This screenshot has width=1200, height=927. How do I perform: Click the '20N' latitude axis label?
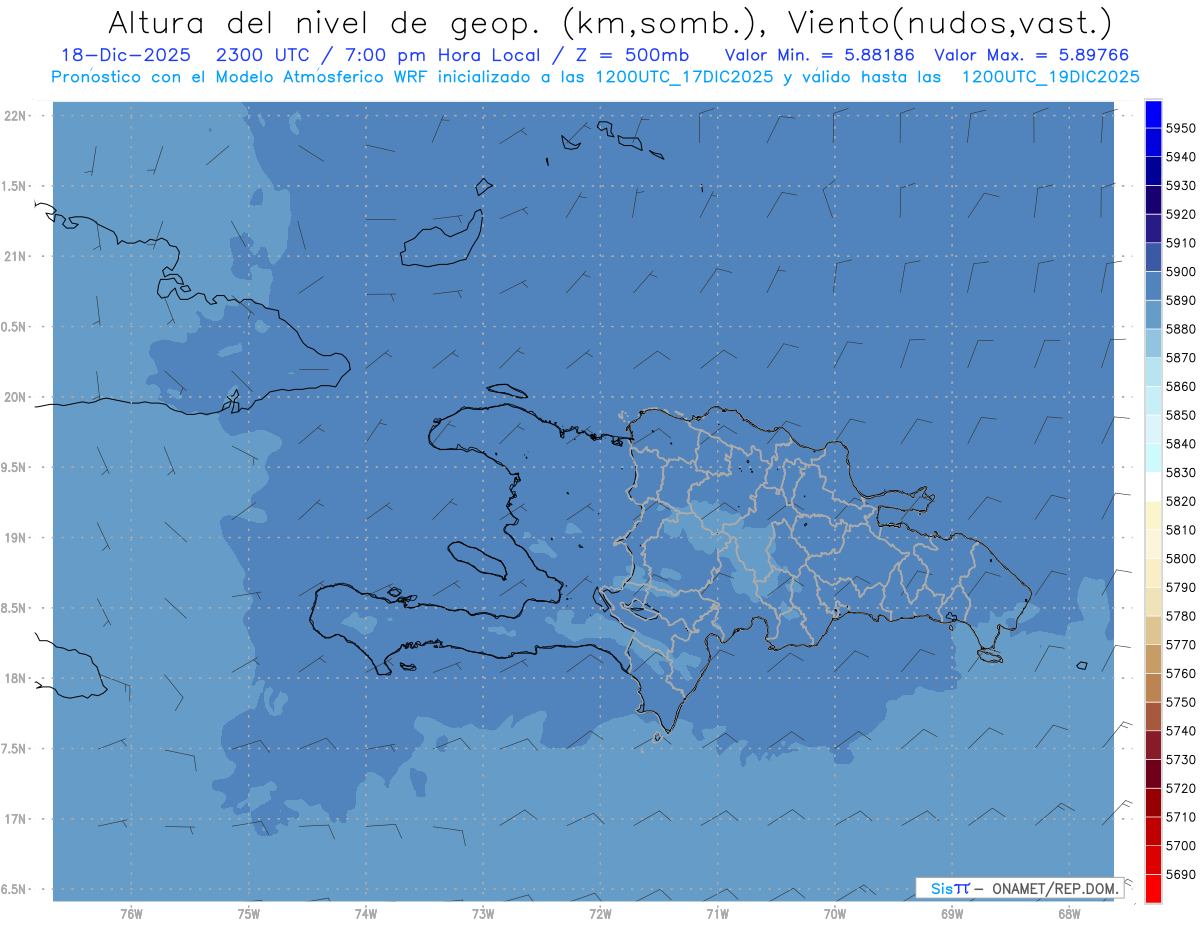tap(15, 397)
